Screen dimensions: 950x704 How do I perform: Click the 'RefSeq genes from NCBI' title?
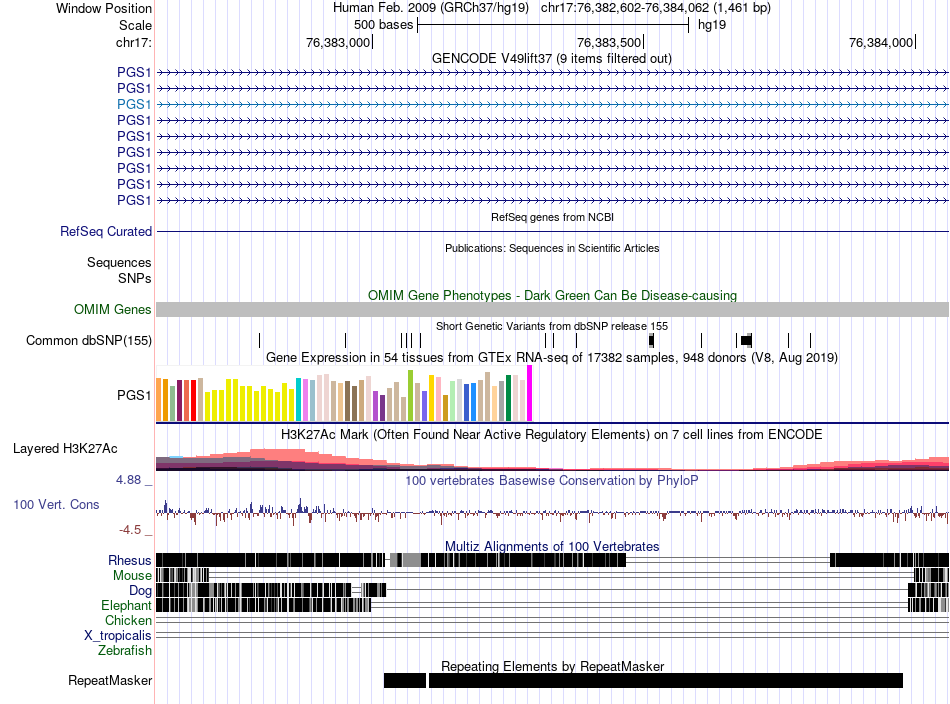pyautogui.click(x=553, y=218)
